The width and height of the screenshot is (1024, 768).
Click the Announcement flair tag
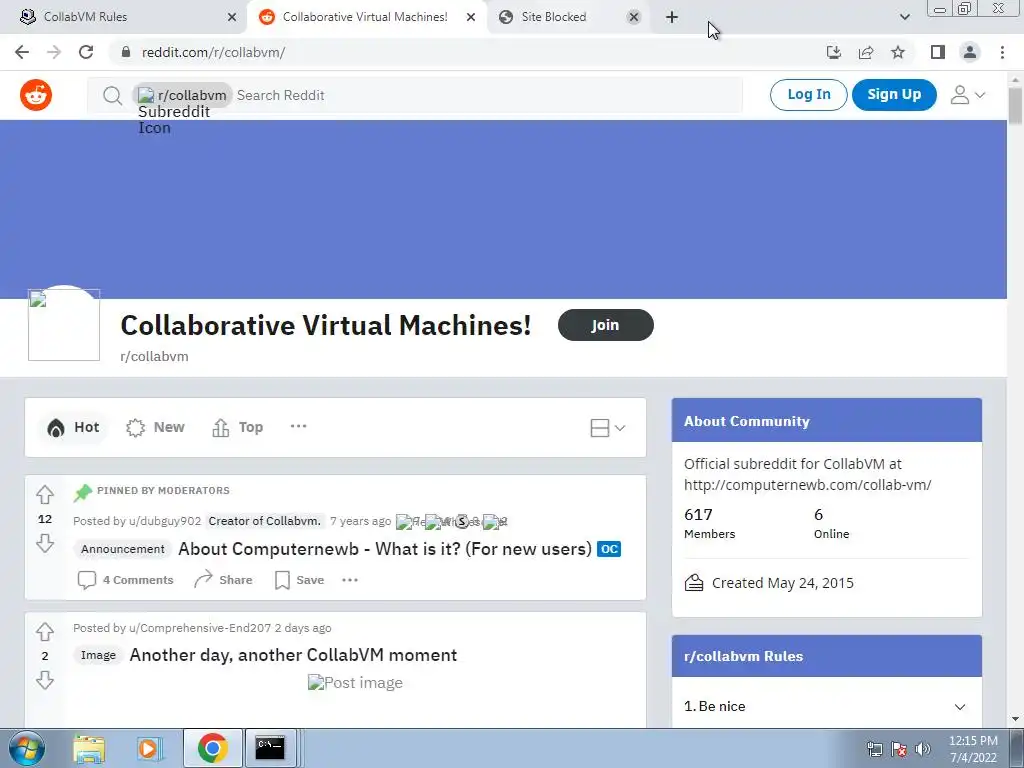tap(123, 549)
